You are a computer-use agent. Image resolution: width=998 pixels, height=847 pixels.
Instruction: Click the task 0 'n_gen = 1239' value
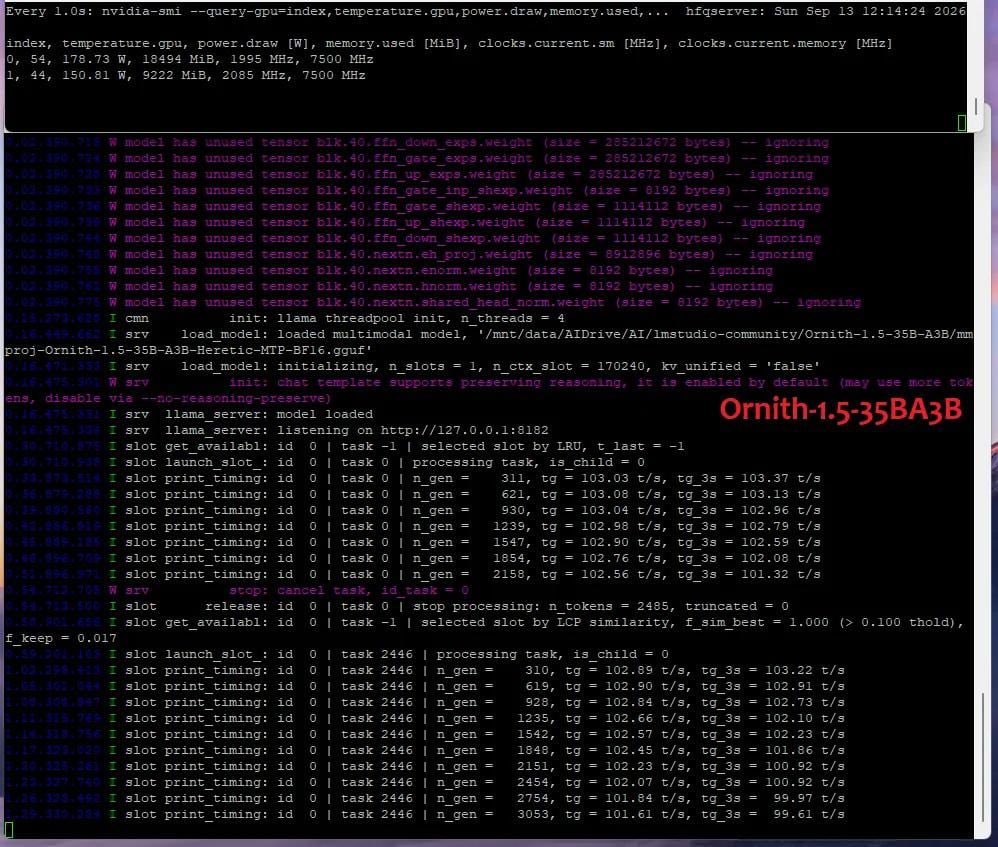(x=472, y=526)
